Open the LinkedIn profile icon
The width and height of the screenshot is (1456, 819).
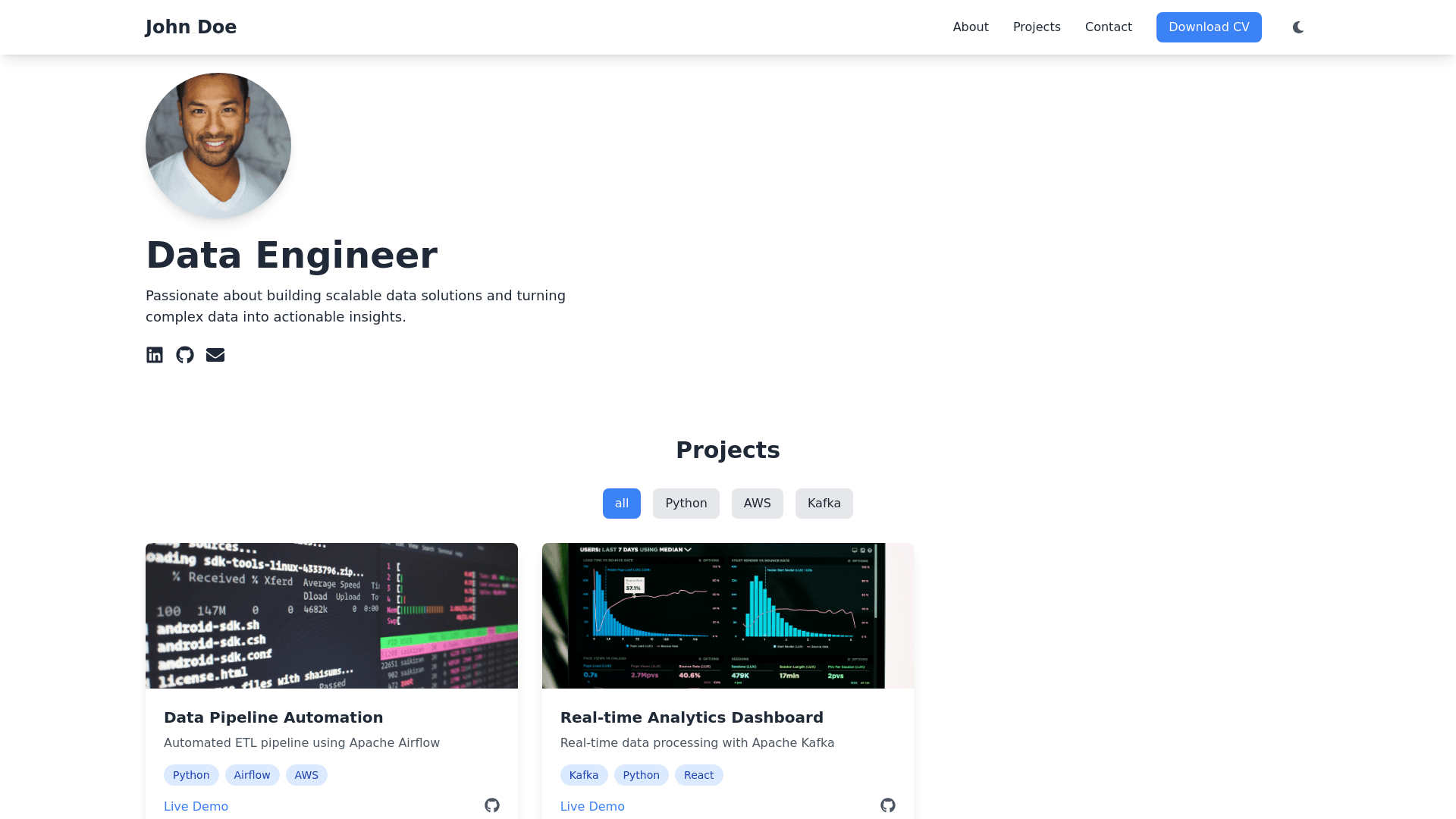point(155,355)
